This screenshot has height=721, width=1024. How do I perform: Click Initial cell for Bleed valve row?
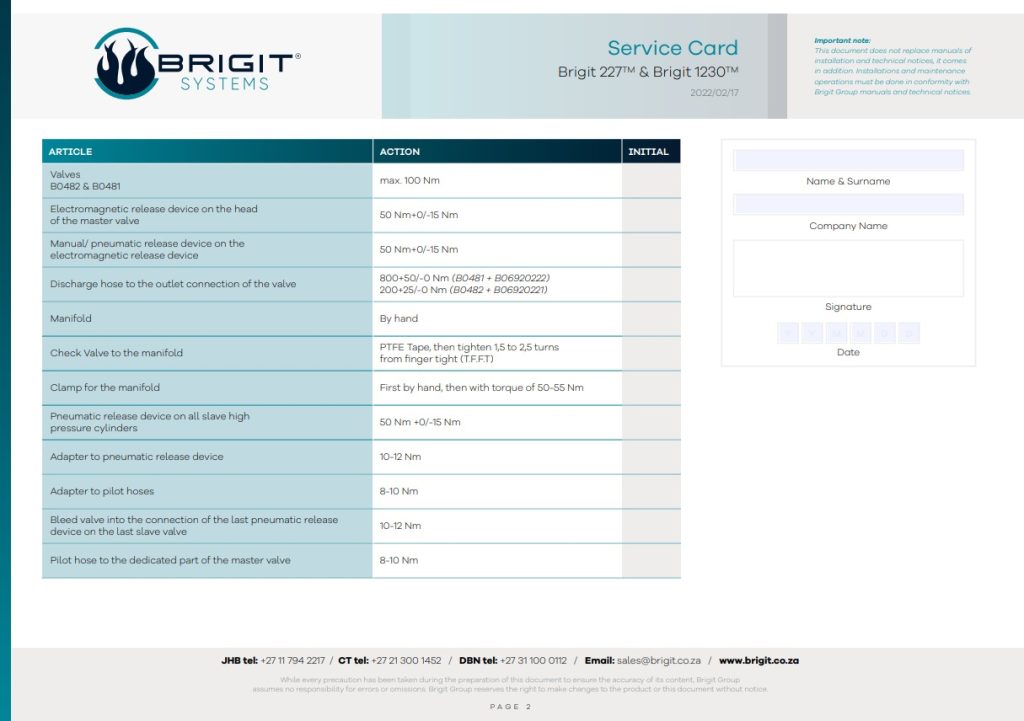click(x=651, y=526)
